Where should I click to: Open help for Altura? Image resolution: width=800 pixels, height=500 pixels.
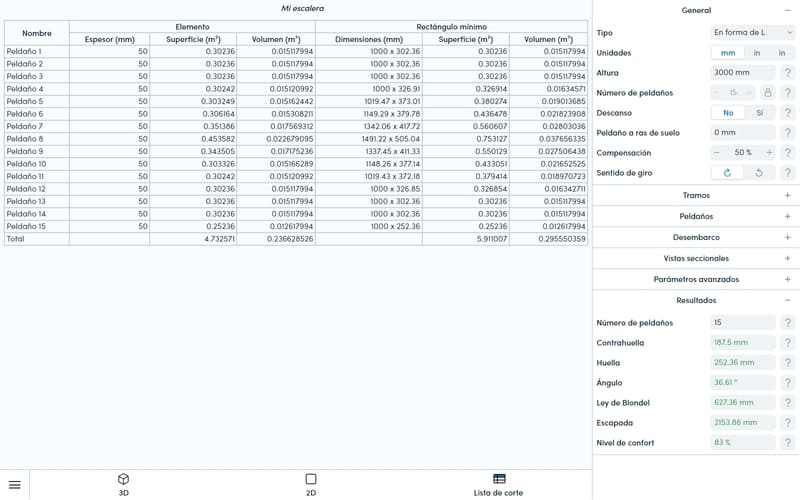click(788, 72)
